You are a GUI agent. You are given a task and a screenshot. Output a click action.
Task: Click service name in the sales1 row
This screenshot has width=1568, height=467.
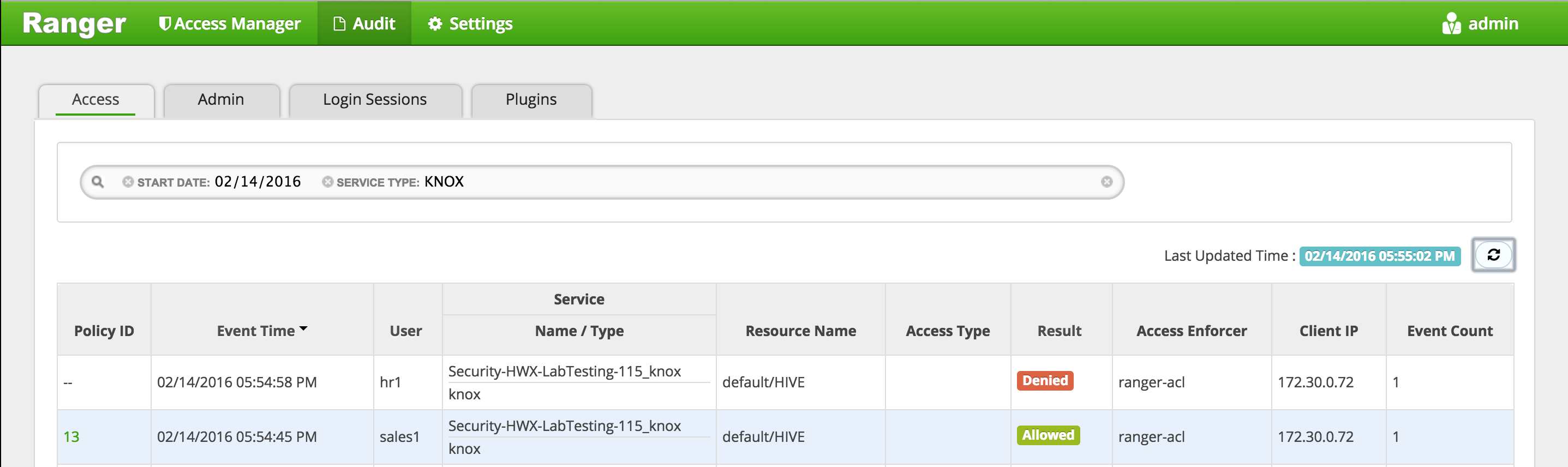point(564,426)
